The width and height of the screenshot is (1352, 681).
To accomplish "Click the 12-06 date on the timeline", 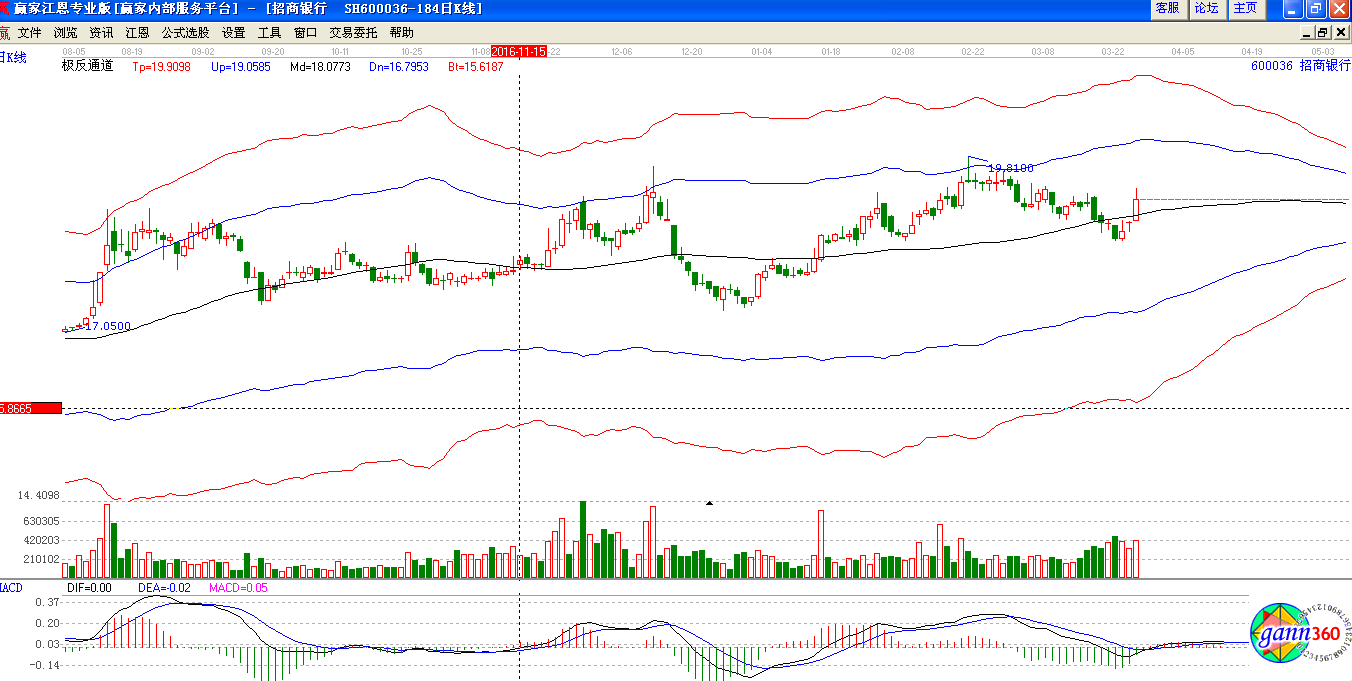I will click(x=622, y=50).
